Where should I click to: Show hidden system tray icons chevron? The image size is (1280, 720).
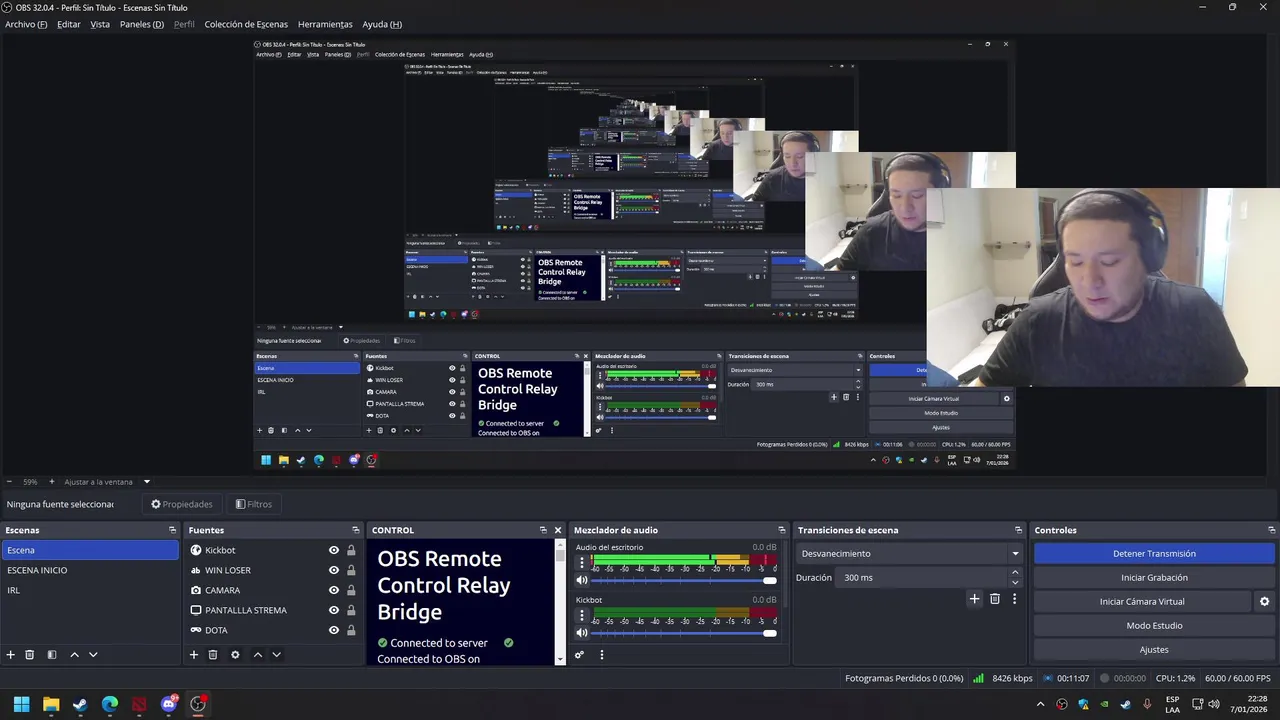(1040, 704)
